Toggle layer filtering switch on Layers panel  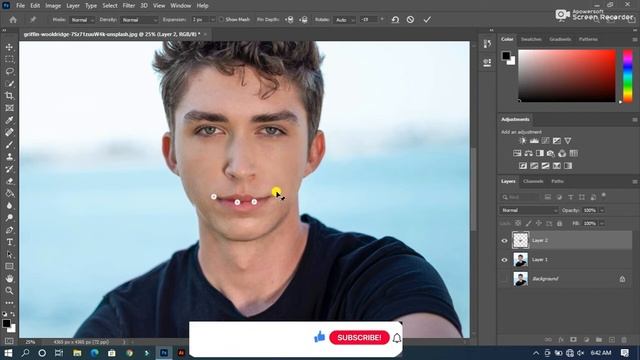point(604,196)
